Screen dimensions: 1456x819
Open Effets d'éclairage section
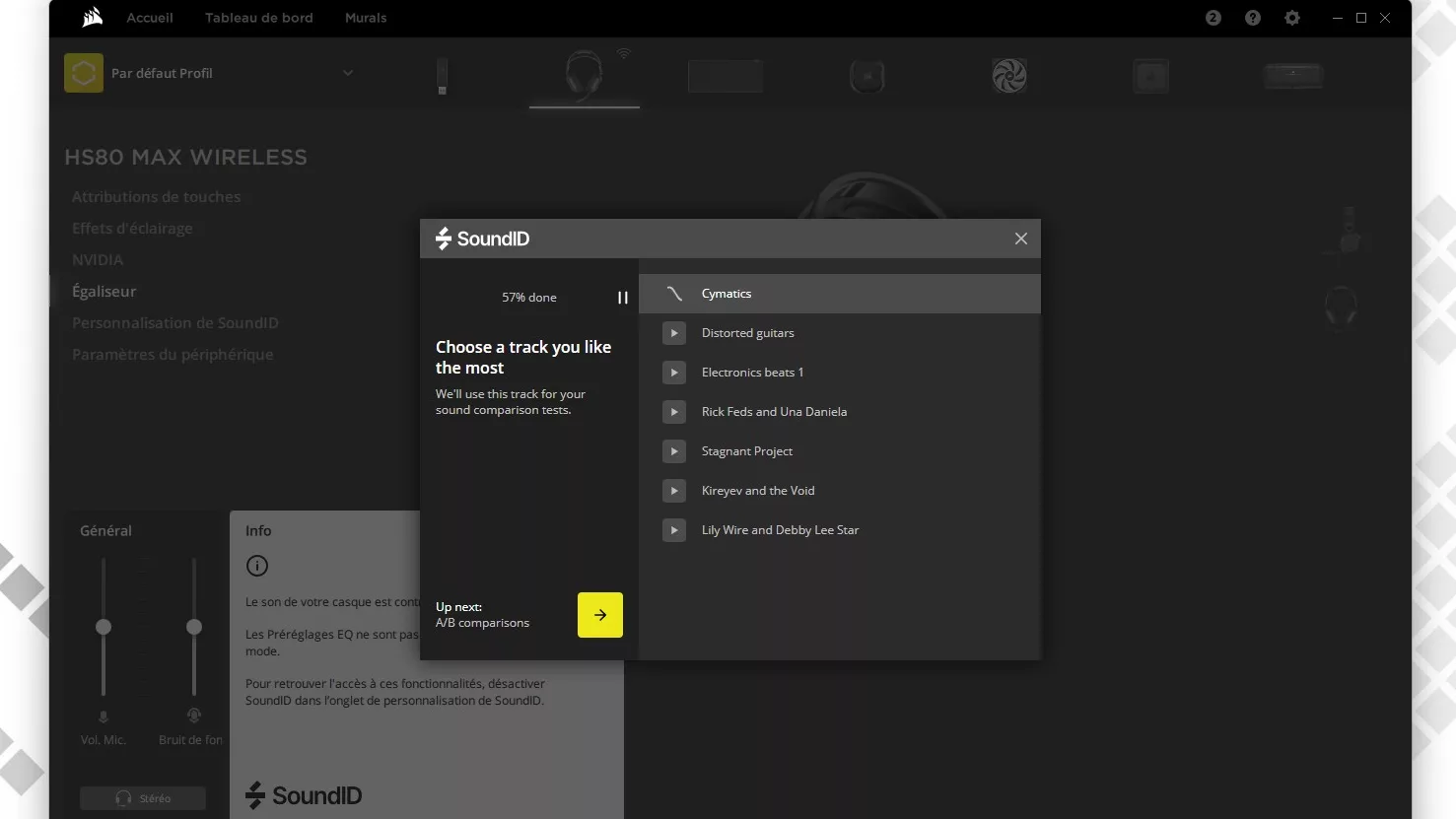coord(132,229)
